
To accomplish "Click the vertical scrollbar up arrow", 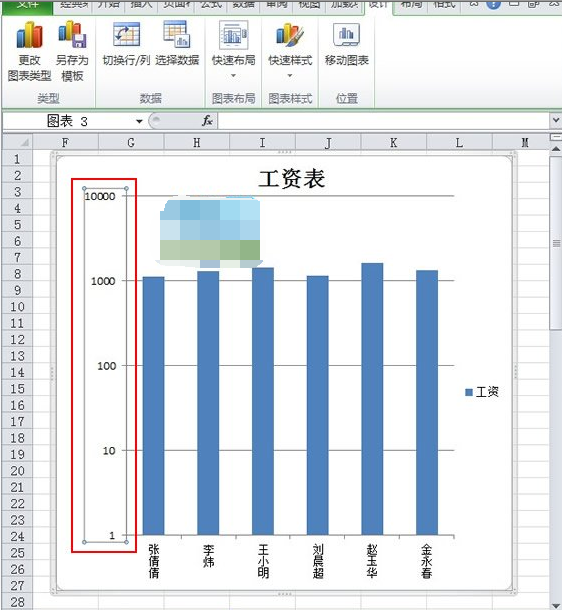I will point(556,149).
